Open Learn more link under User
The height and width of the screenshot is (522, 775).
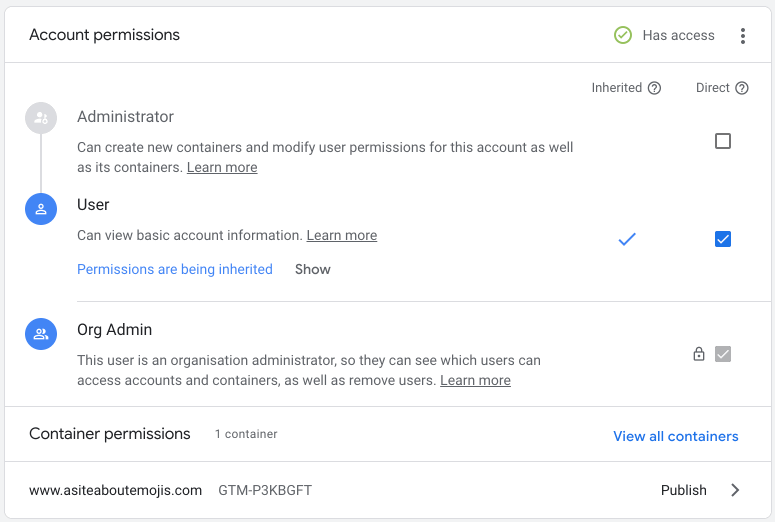click(341, 236)
